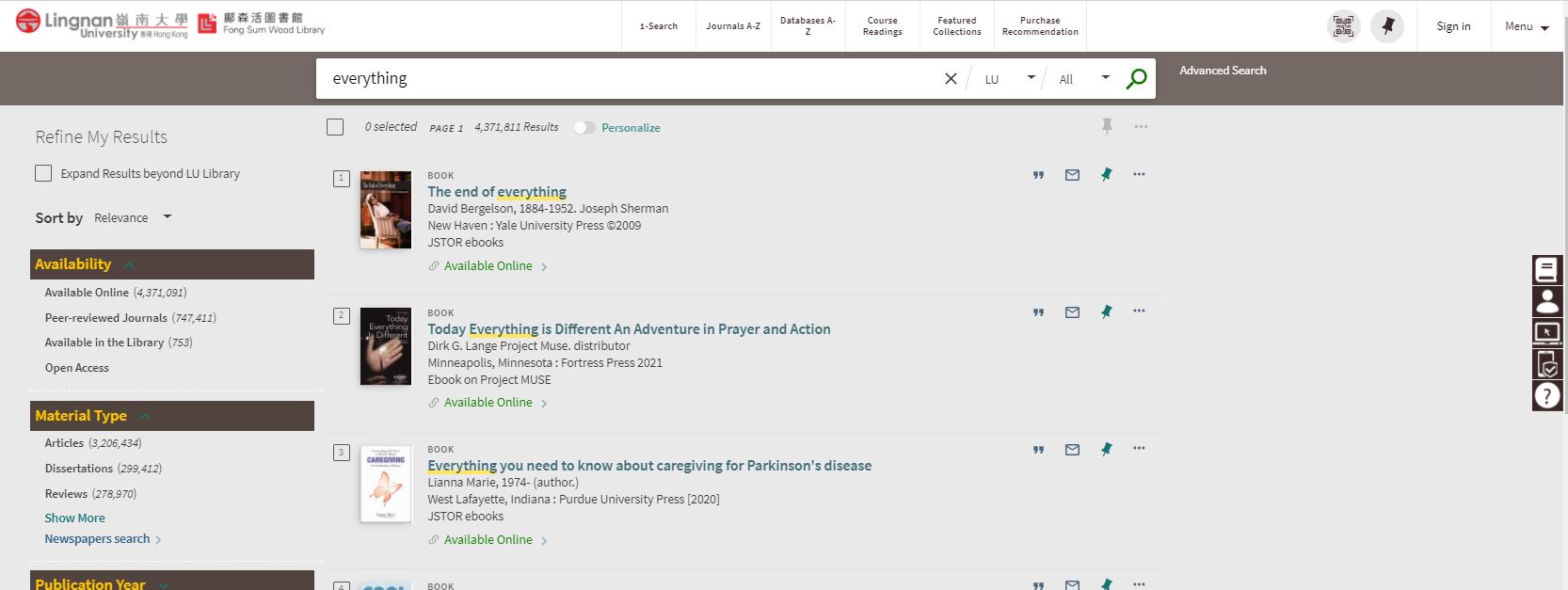Filter by Articles material type
Screen dimensions: 1568x590
pos(93,443)
